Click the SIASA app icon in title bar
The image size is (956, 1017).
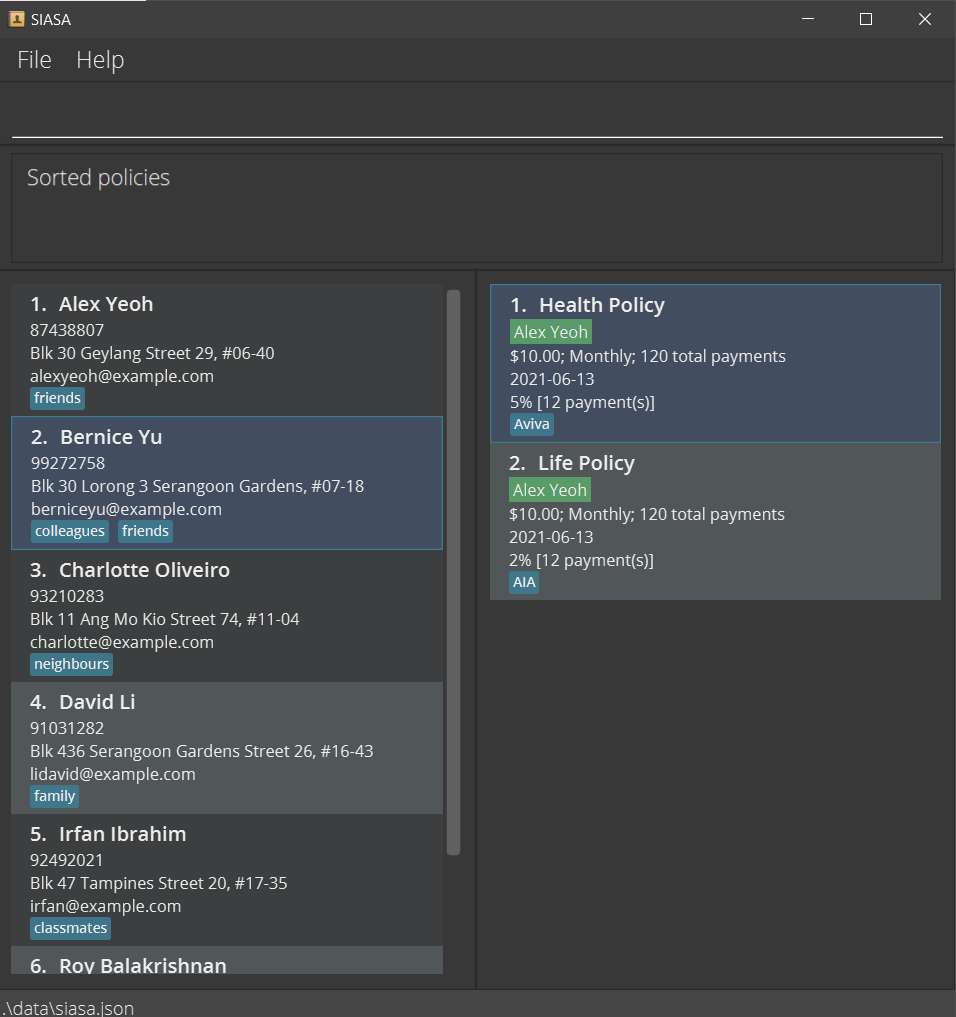point(17,19)
